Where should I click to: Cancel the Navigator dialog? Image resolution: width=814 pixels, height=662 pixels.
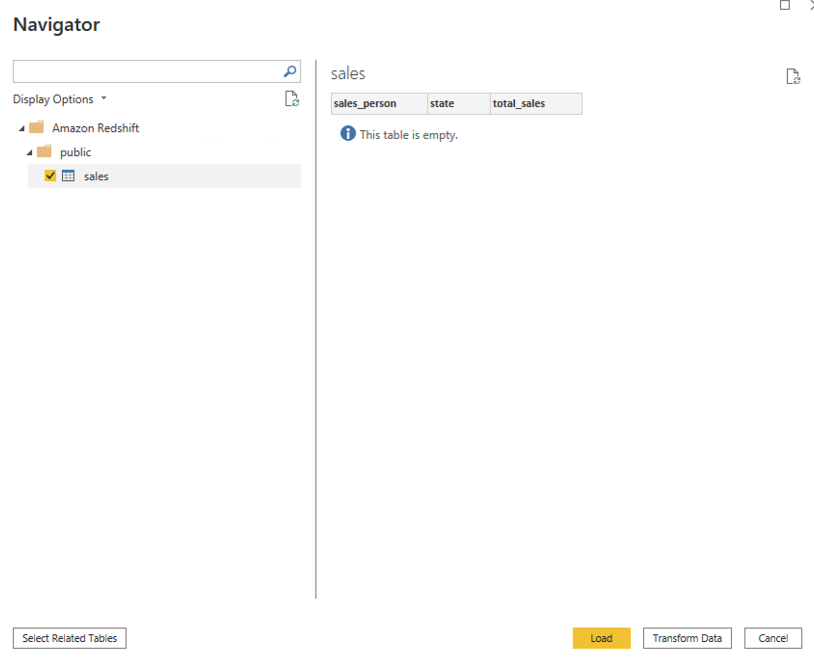pos(773,638)
